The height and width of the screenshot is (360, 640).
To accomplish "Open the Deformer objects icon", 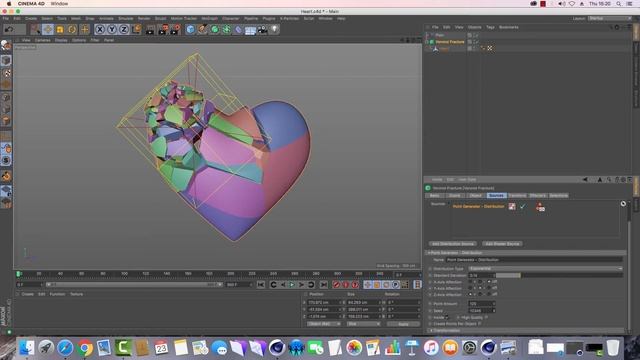I will click(x=238, y=29).
